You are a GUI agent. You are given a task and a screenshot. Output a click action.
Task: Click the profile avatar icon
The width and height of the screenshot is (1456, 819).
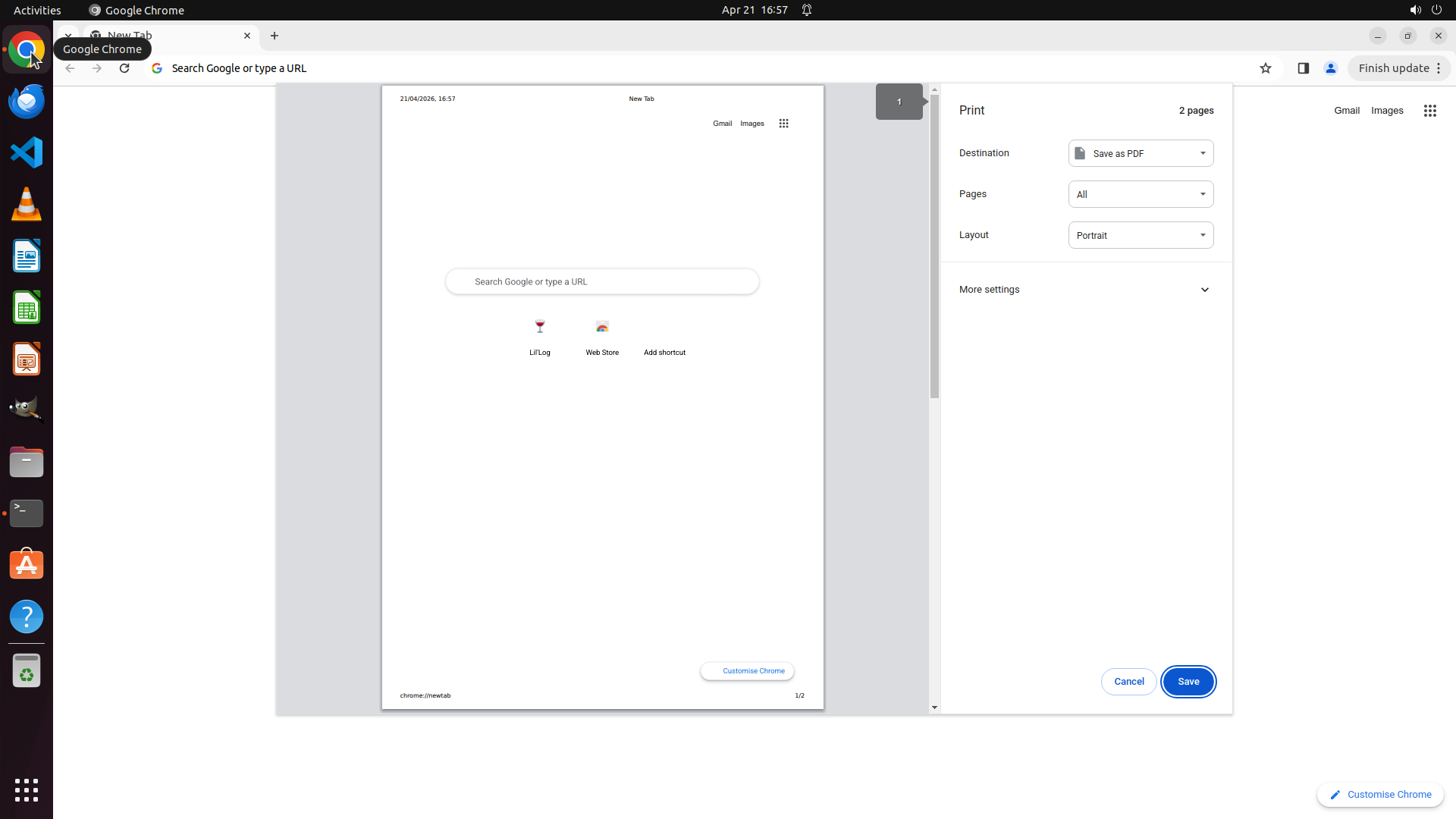[1330, 68]
